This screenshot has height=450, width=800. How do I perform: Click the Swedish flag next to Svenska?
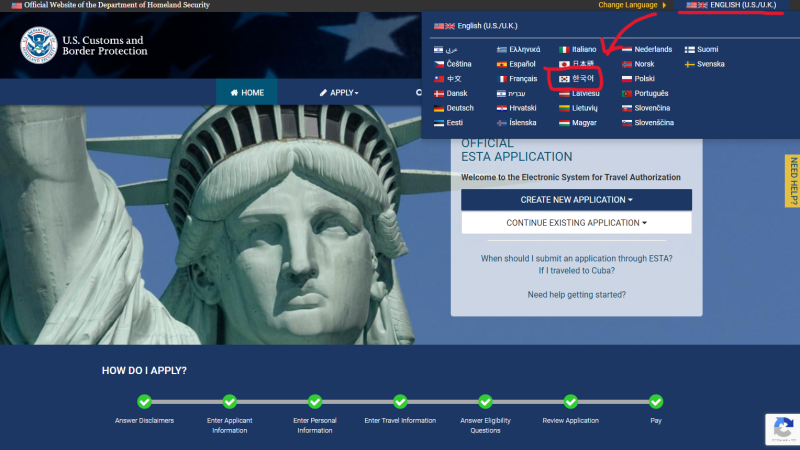(690, 64)
